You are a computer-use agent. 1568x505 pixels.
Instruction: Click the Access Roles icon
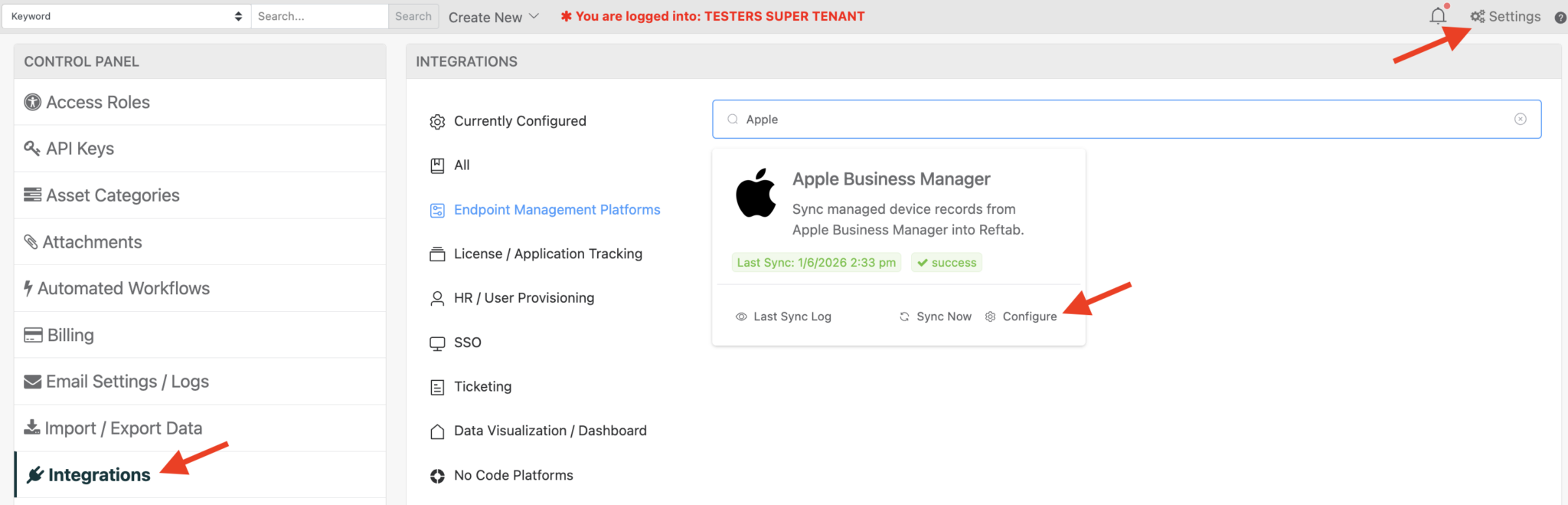[32, 102]
